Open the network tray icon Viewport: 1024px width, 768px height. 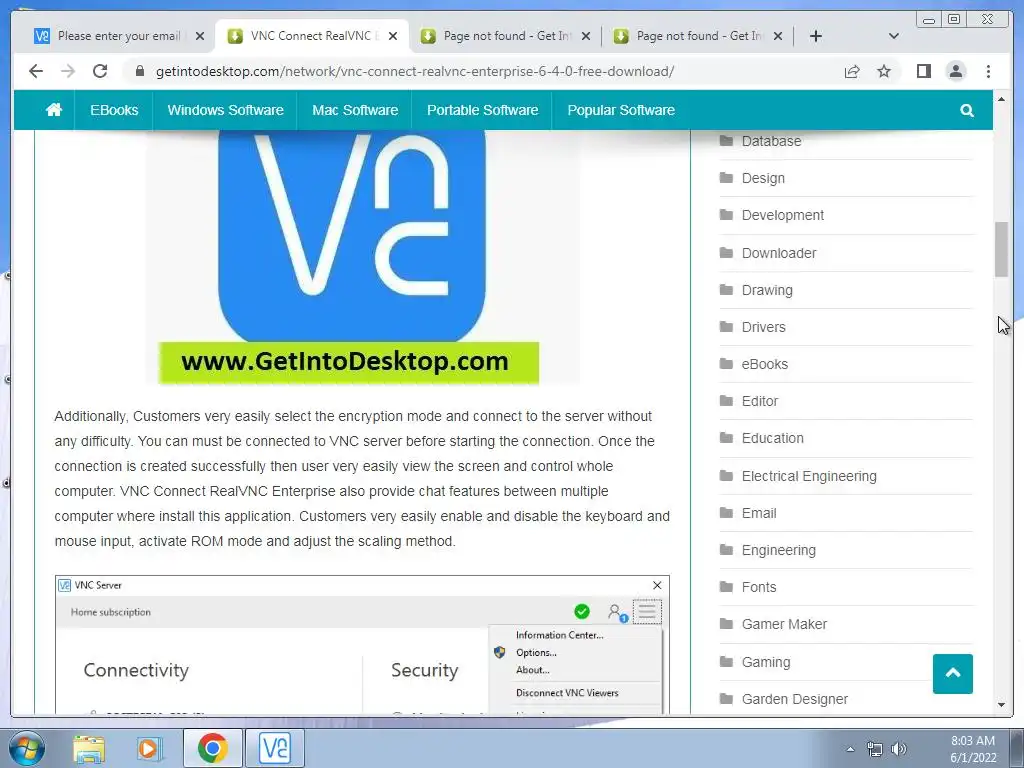[x=874, y=749]
